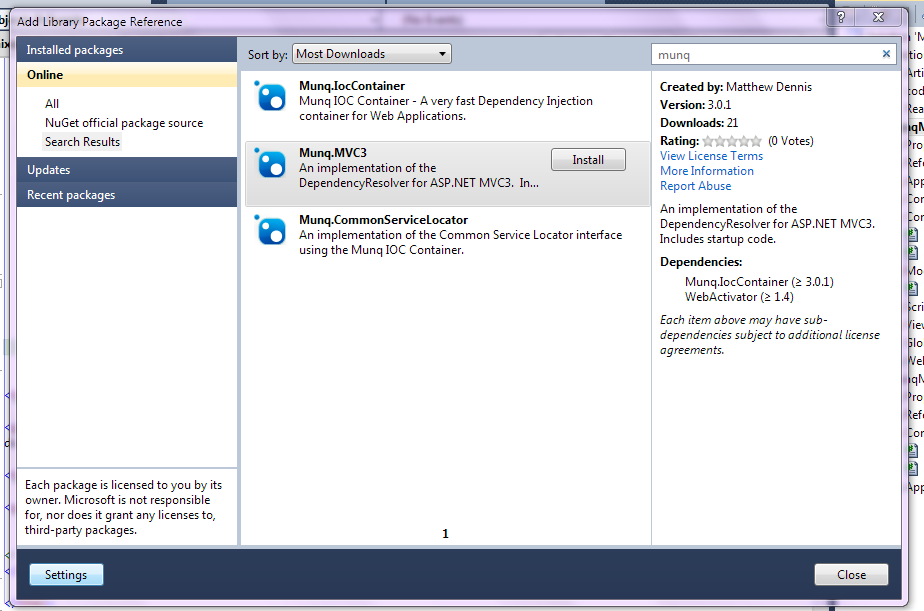
Task: Open the More Information link
Action: (707, 171)
